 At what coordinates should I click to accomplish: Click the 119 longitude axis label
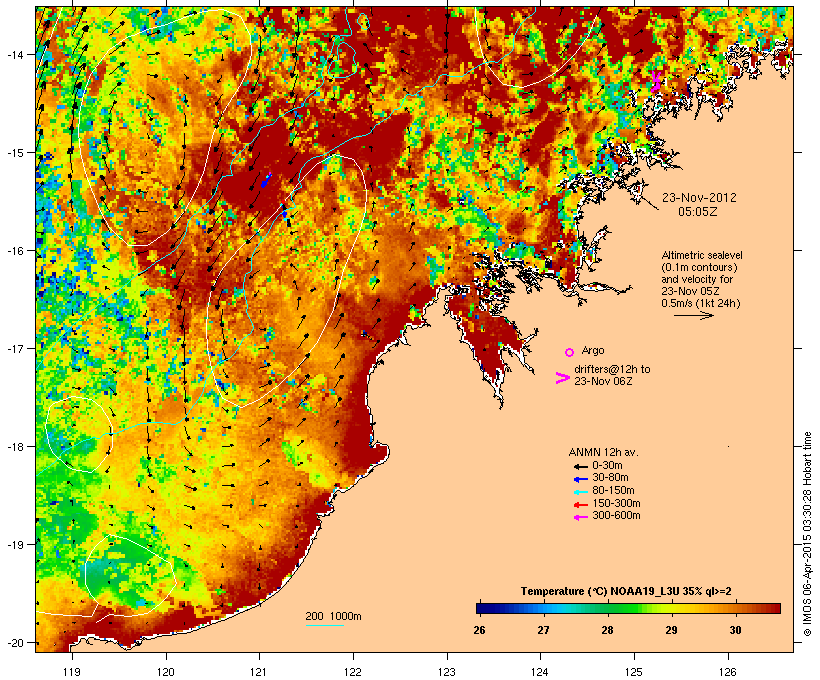tap(72, 672)
